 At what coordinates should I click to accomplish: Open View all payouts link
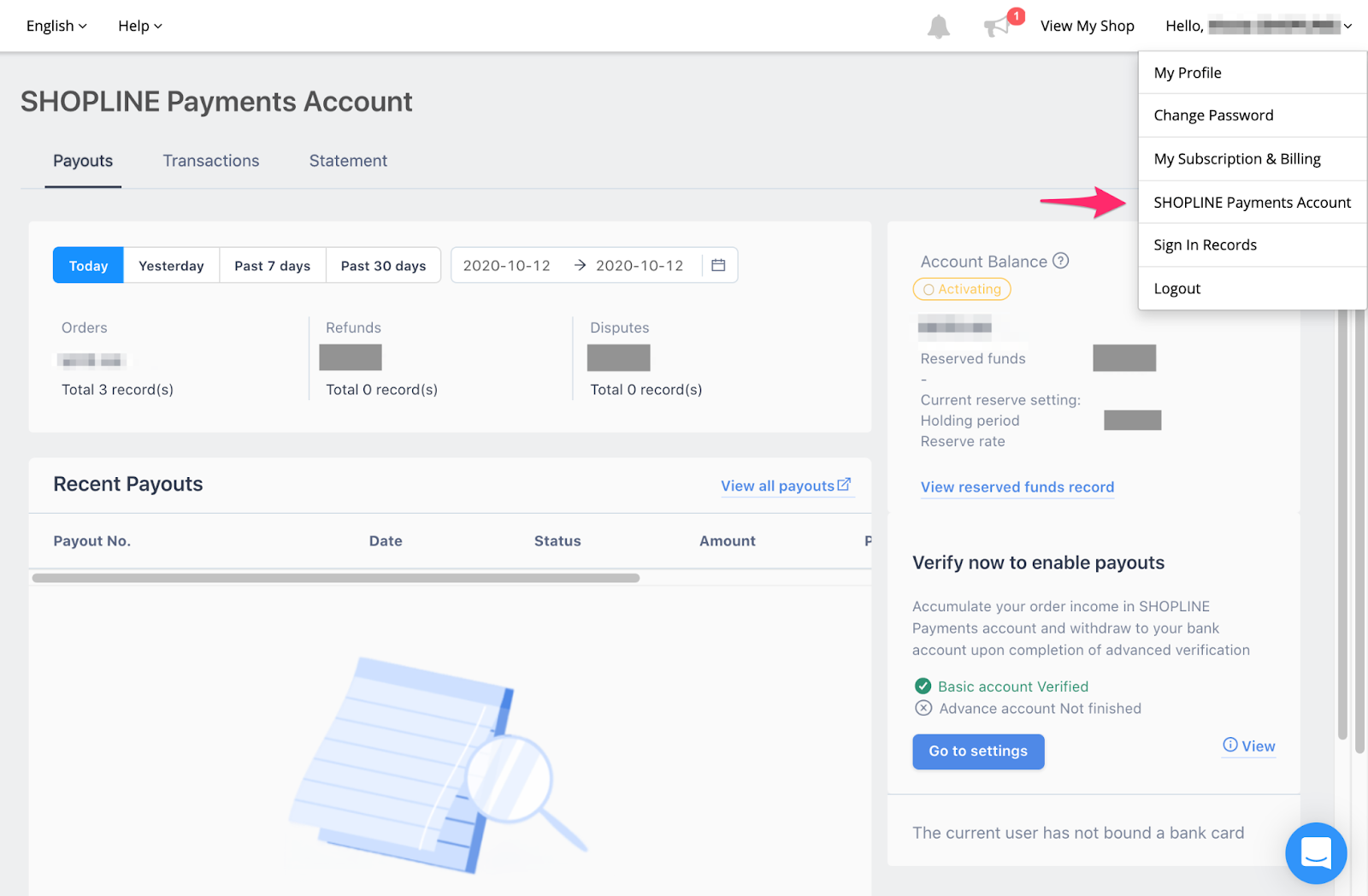(786, 486)
